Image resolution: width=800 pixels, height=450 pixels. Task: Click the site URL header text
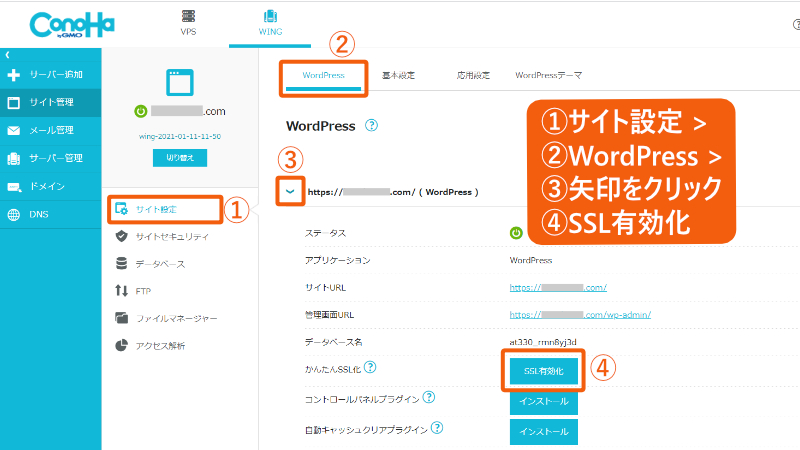(393, 192)
